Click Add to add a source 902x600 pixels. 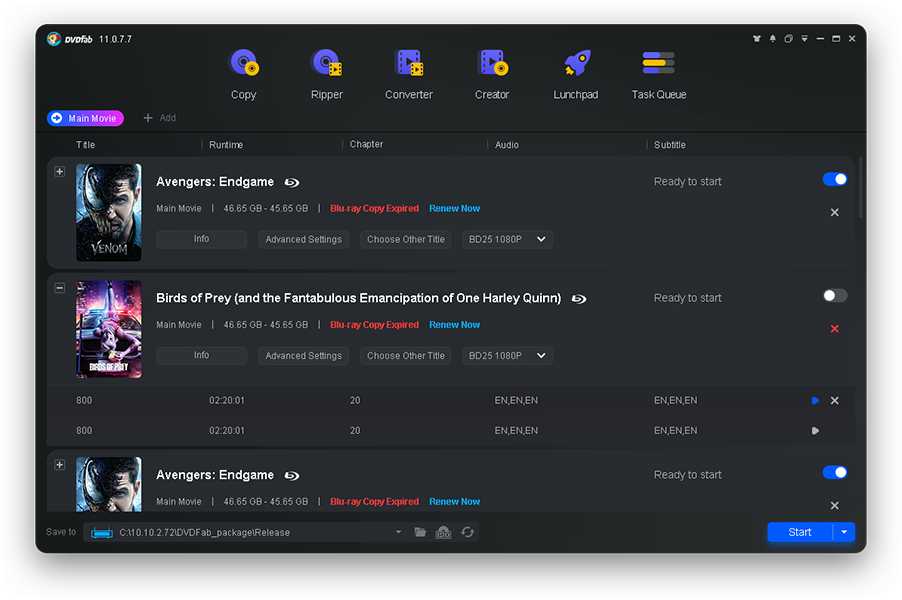tap(160, 118)
